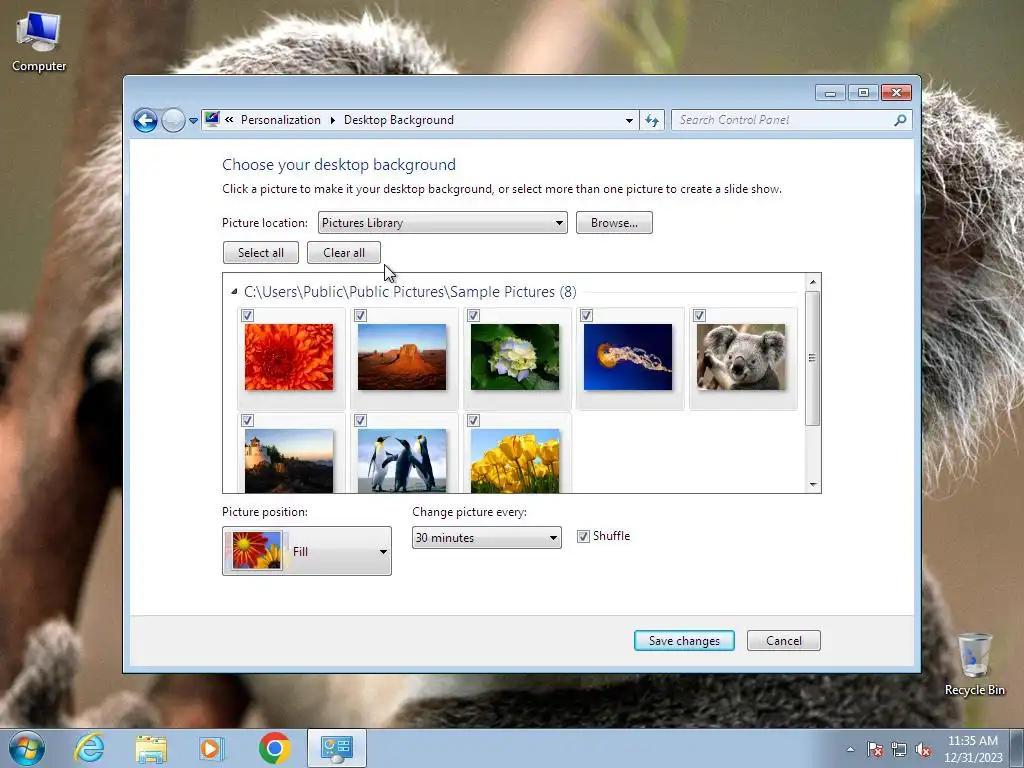Image resolution: width=1024 pixels, height=768 pixels.
Task: Click the Forward navigation button
Action: click(173, 120)
